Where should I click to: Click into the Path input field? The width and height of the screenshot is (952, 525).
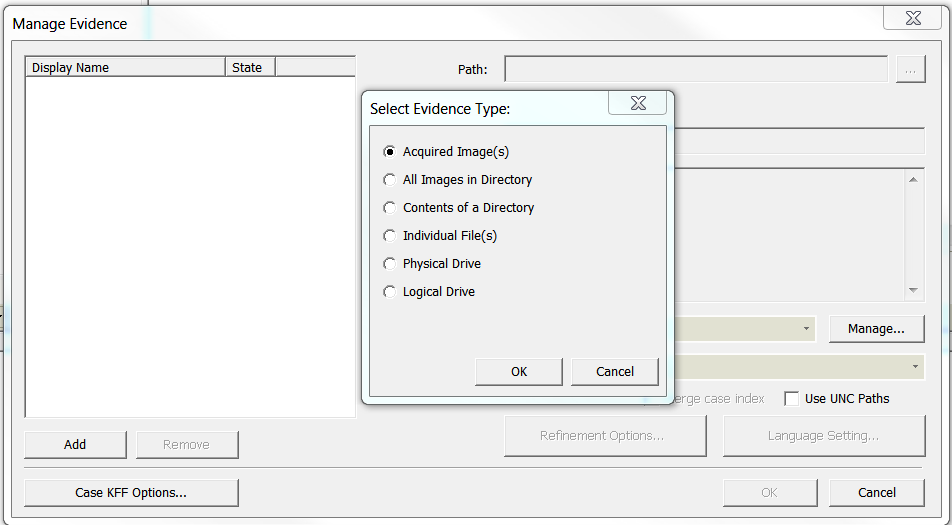coord(696,69)
